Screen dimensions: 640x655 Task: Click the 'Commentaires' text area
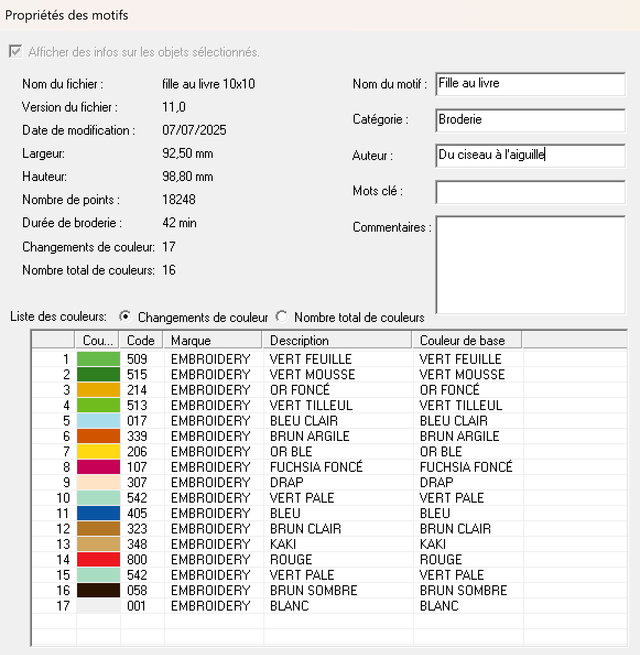pyautogui.click(x=530, y=264)
